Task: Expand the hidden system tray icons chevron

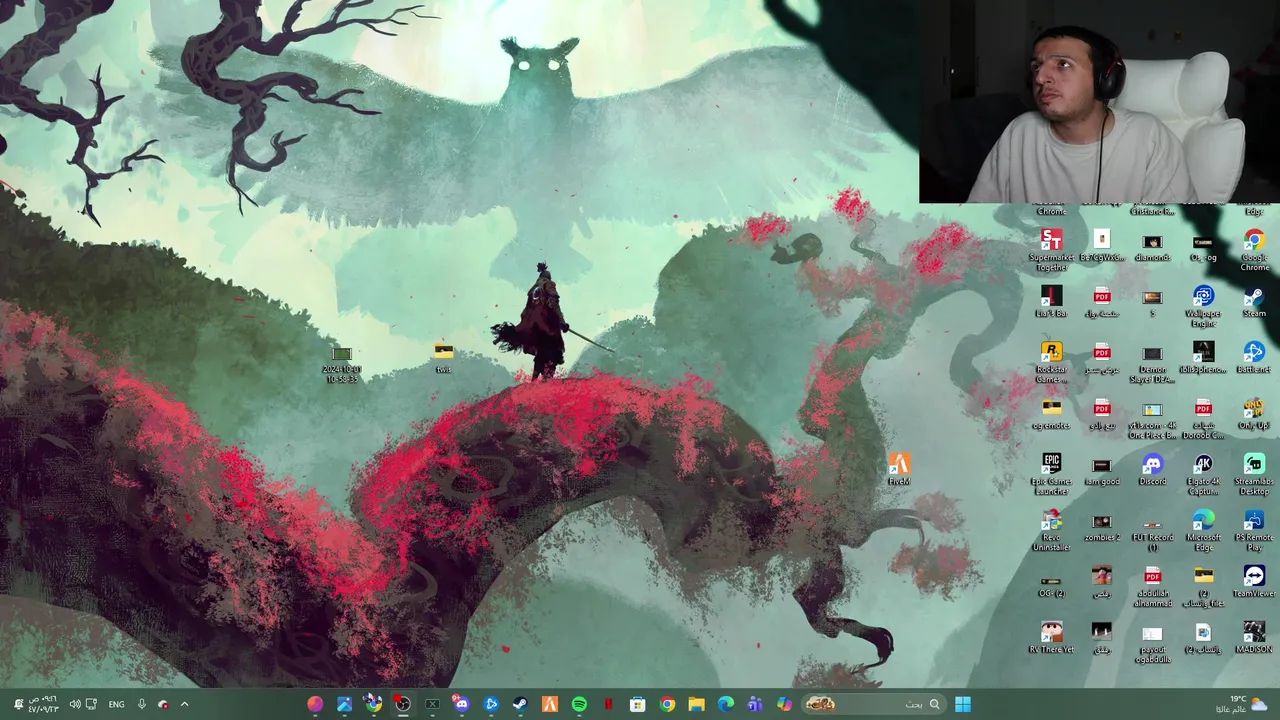Action: coord(184,704)
